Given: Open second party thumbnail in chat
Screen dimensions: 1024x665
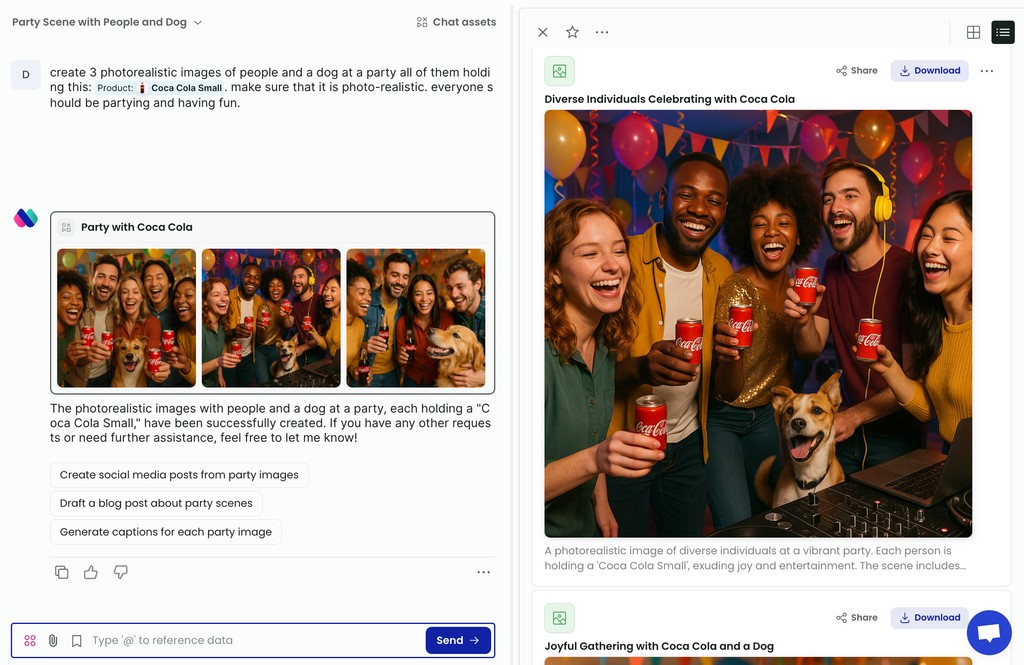Looking at the screenshot, I should 271,318.
